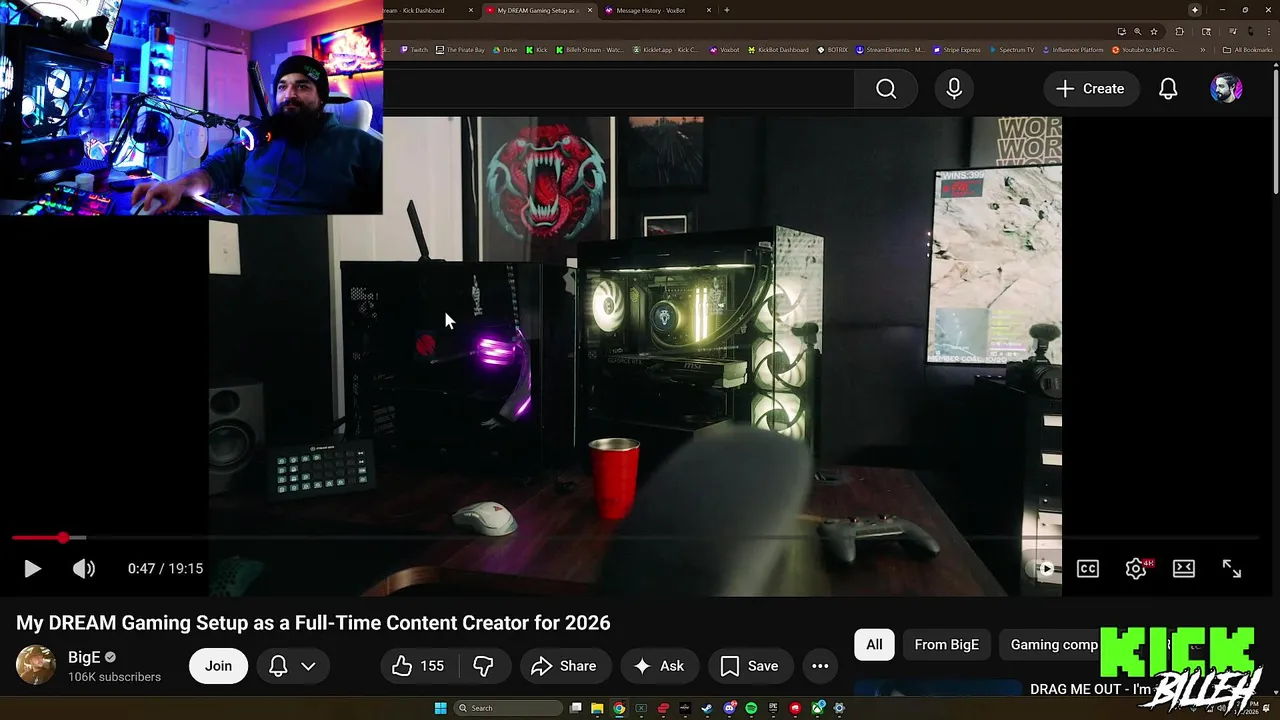Open The Pirate Bay bookmark
Image resolution: width=1280 pixels, height=720 pixels.
coord(462,50)
